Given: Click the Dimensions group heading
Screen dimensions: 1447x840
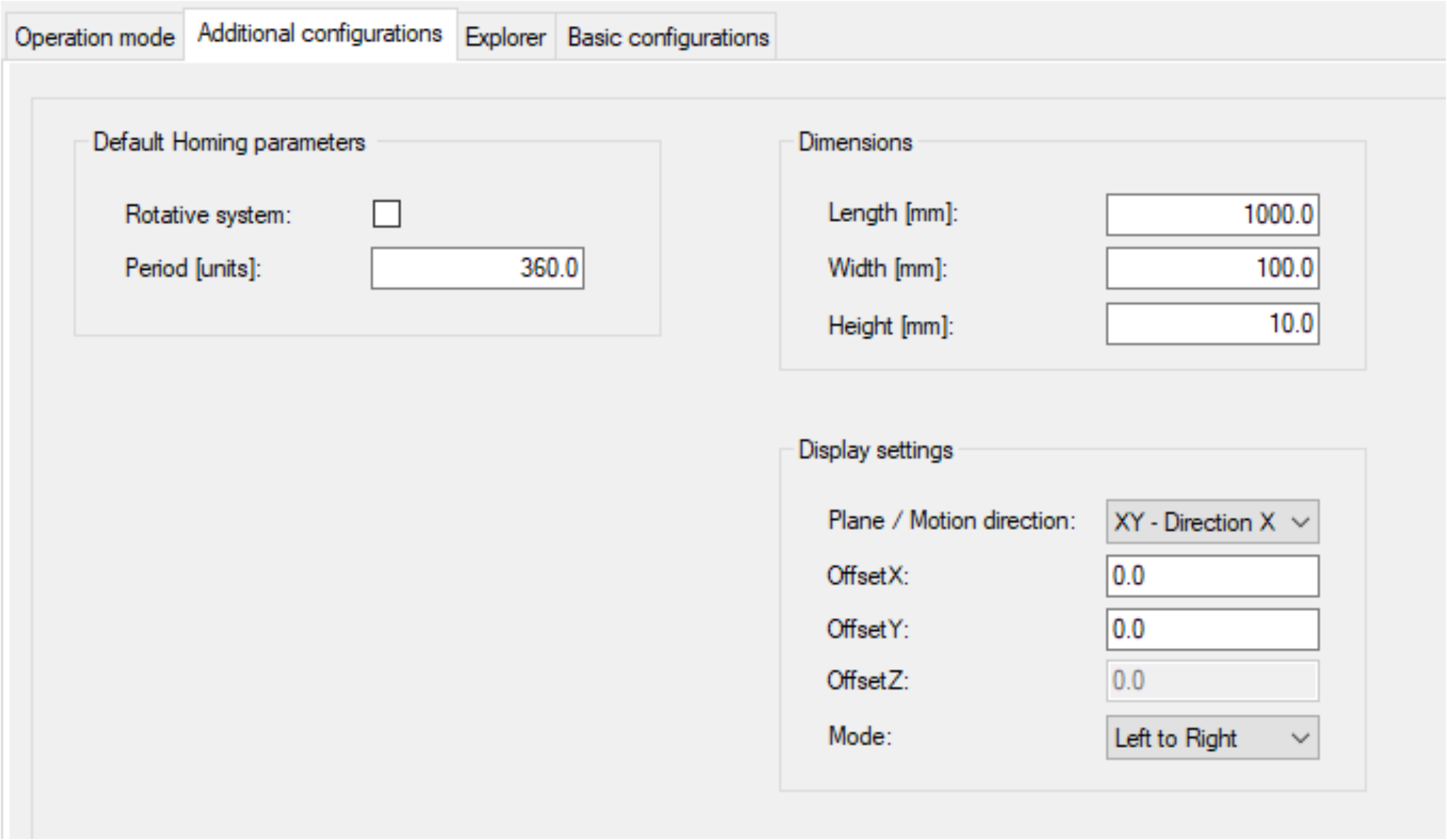Looking at the screenshot, I should 855,142.
